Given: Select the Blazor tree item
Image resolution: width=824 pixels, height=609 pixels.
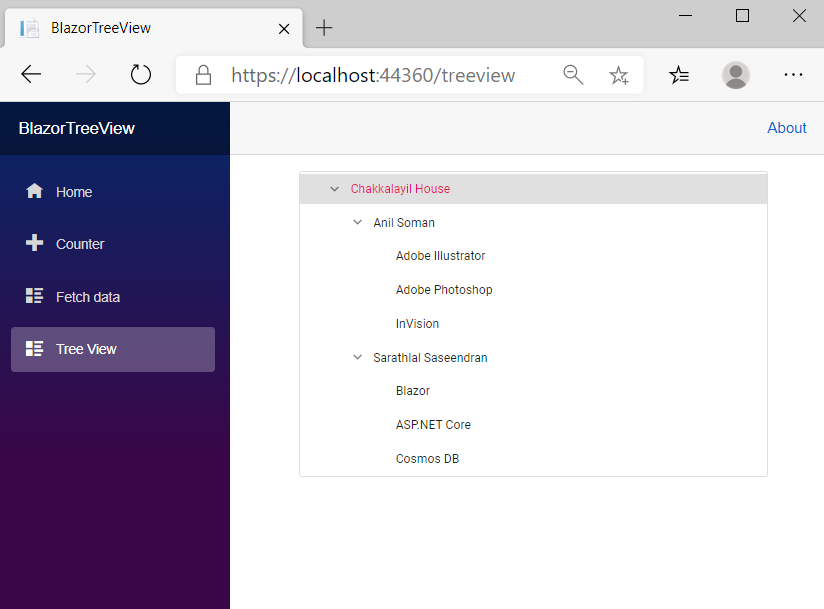Looking at the screenshot, I should coord(412,390).
